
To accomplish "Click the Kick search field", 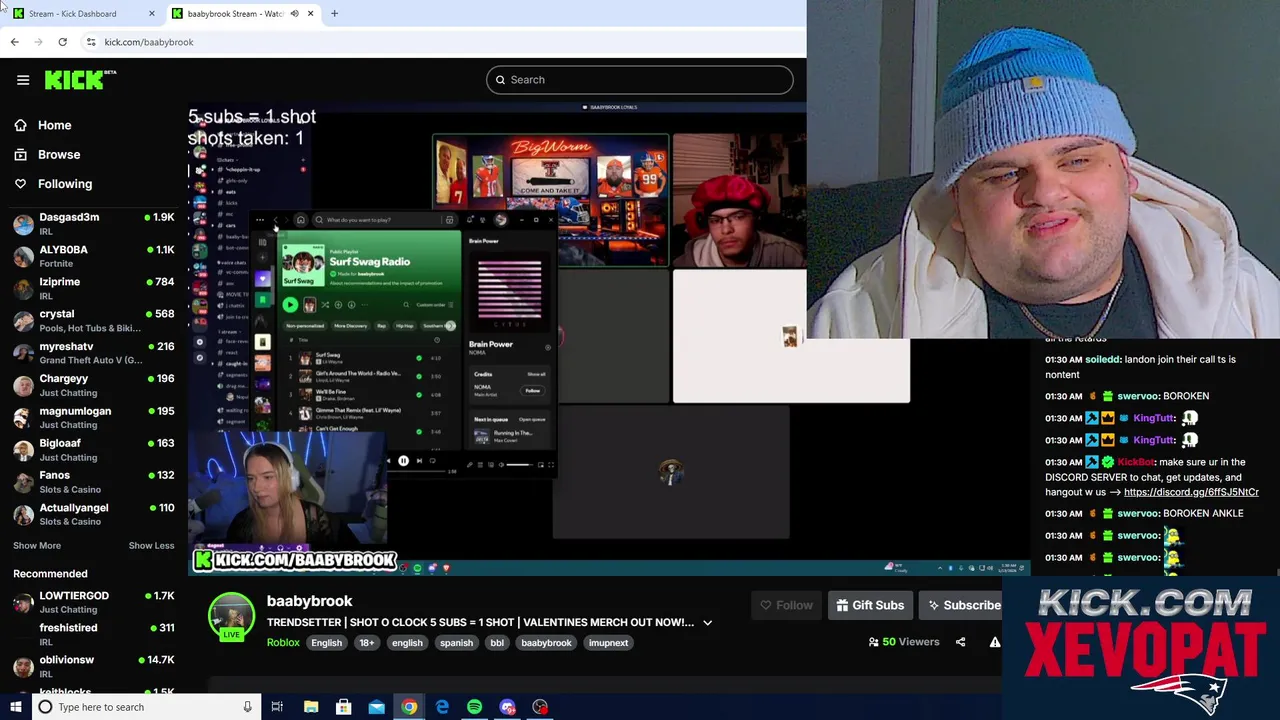I will pos(640,80).
